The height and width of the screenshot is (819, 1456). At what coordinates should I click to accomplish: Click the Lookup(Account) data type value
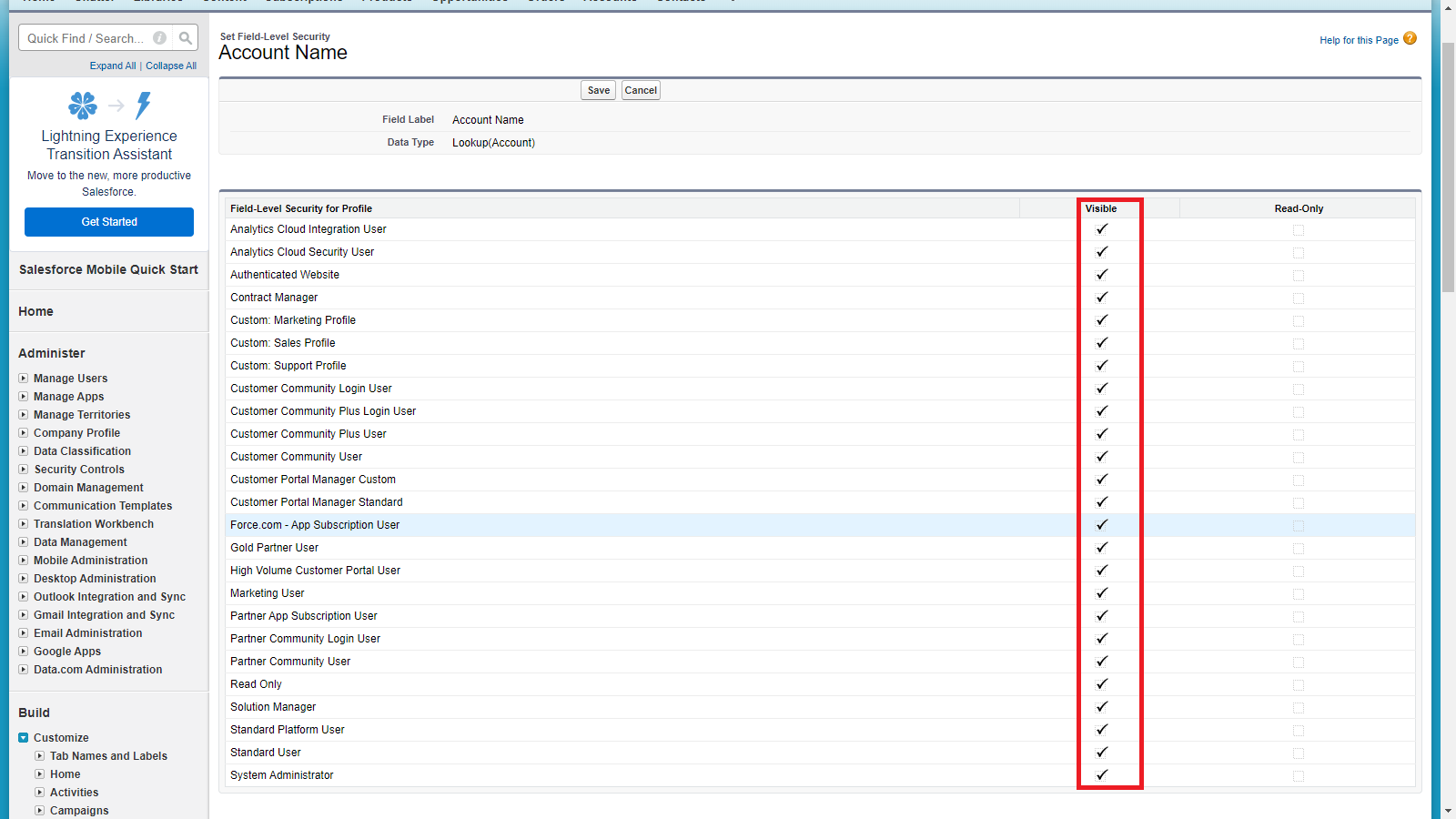(493, 143)
